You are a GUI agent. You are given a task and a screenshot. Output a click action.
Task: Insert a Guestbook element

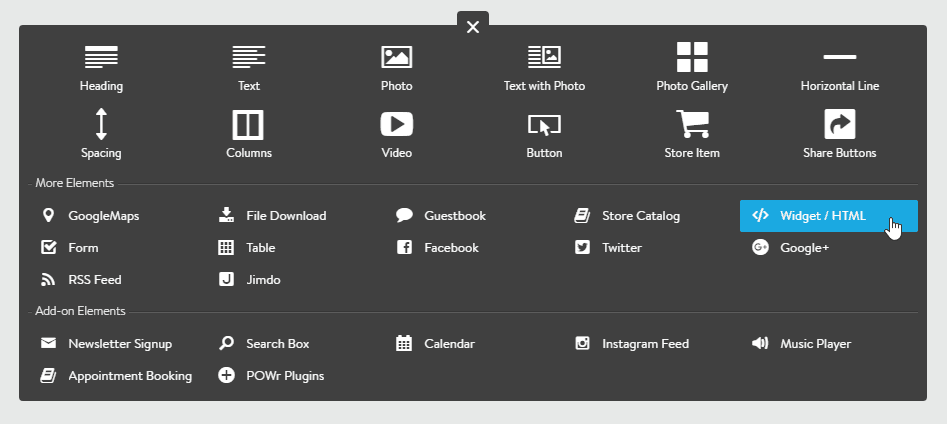point(454,215)
